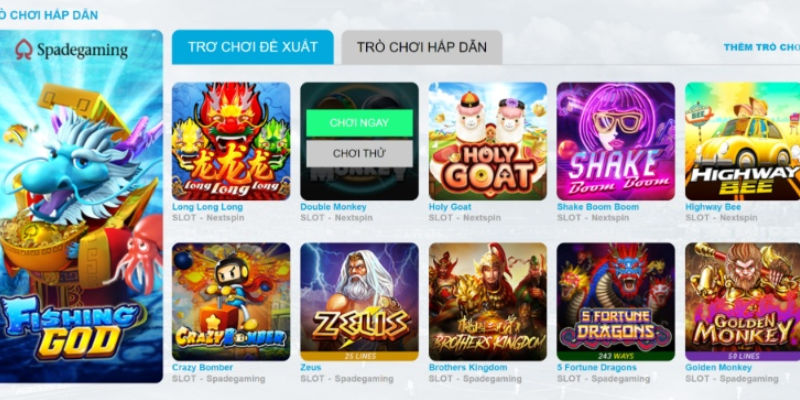Click the Double Monkey title link
The image size is (800, 400).
(x=333, y=207)
